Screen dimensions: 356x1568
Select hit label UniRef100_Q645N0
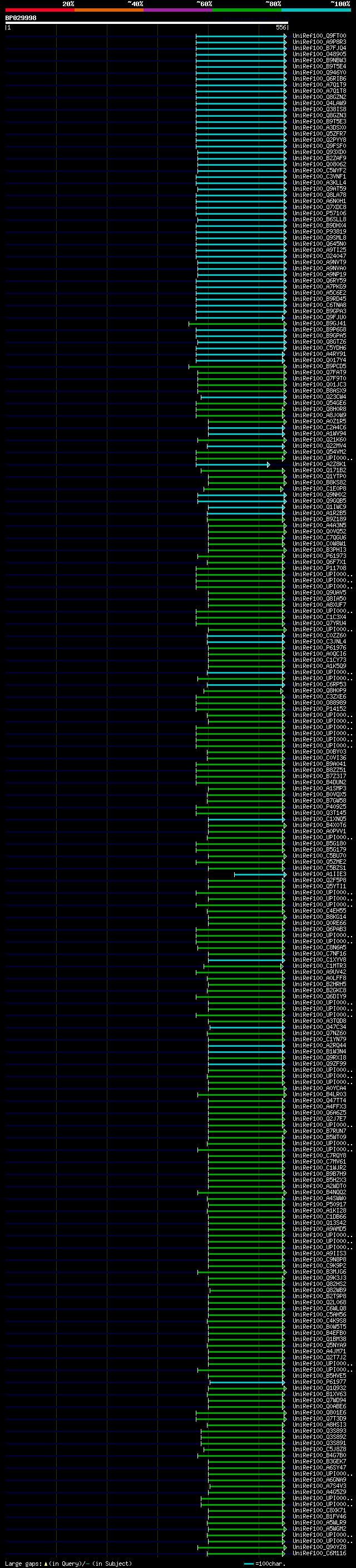(319, 244)
